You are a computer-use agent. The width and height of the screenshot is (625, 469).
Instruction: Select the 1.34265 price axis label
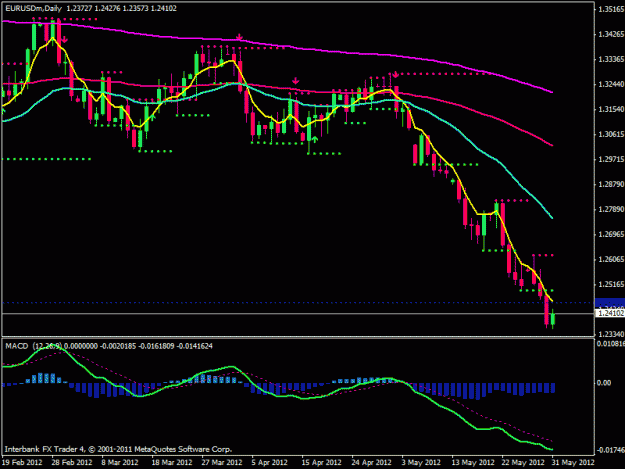click(x=611, y=34)
